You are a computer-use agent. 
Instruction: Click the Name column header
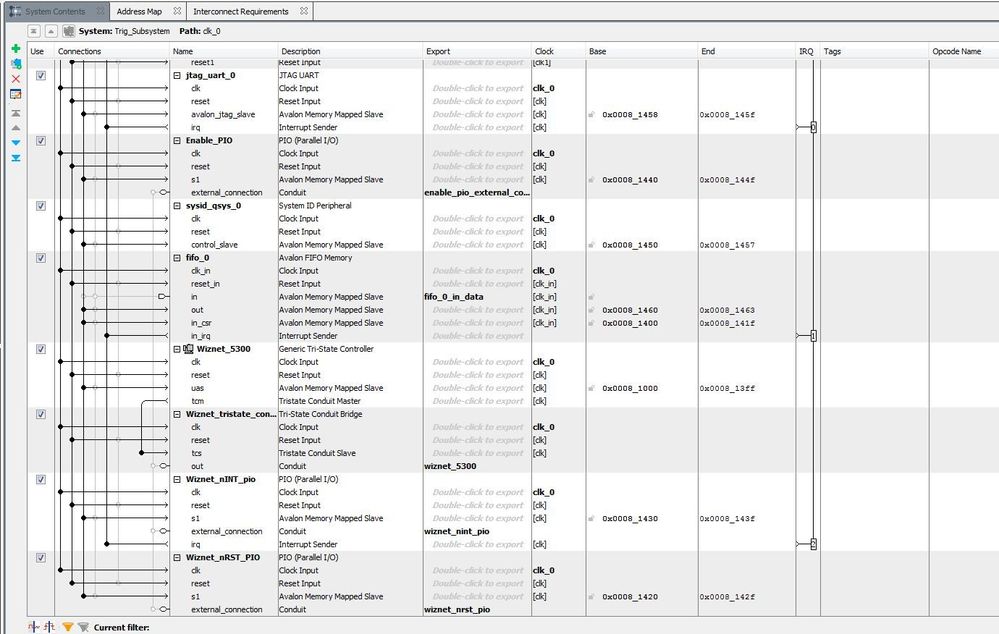click(x=224, y=51)
